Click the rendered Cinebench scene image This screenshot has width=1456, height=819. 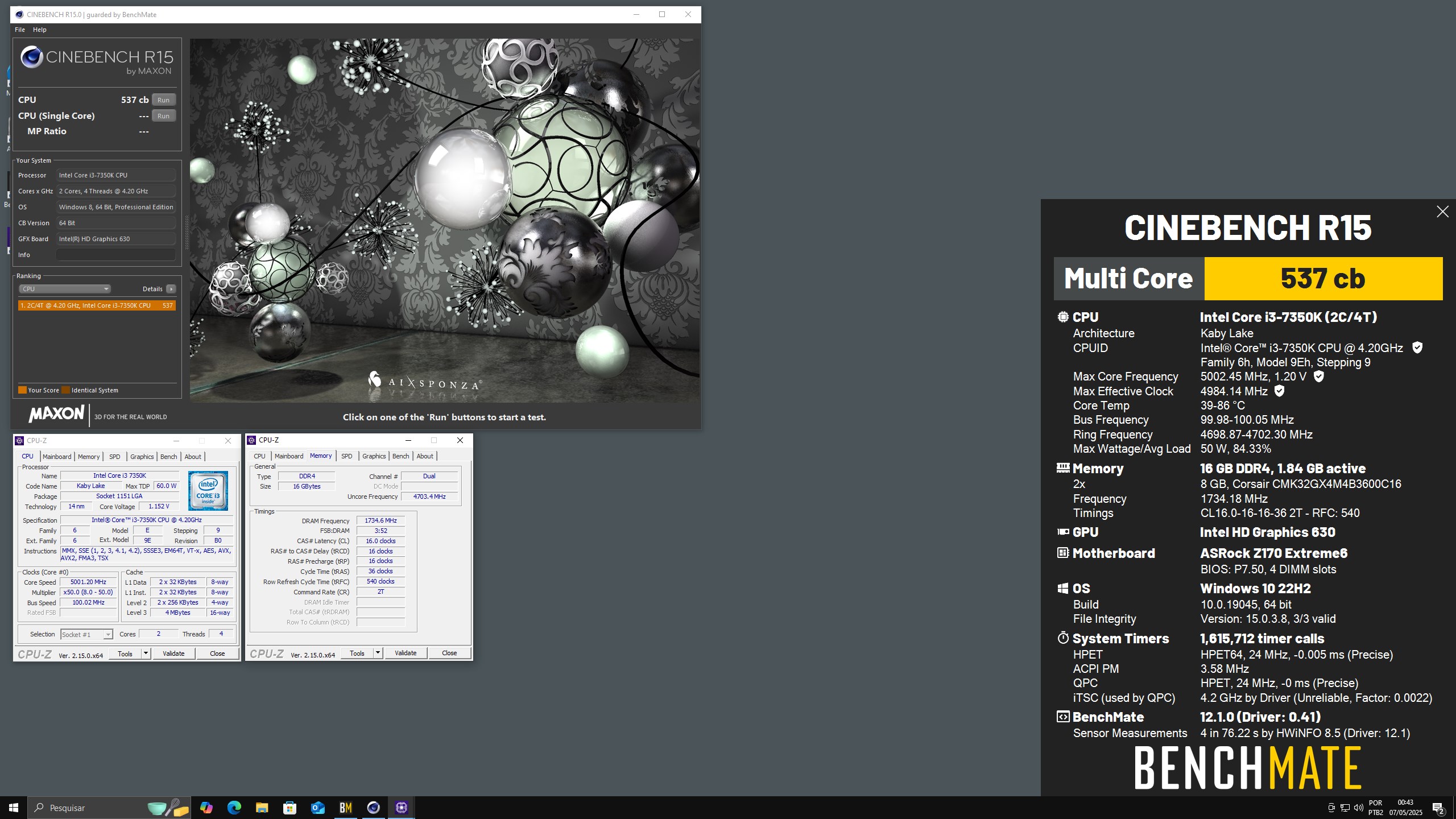[445, 221]
